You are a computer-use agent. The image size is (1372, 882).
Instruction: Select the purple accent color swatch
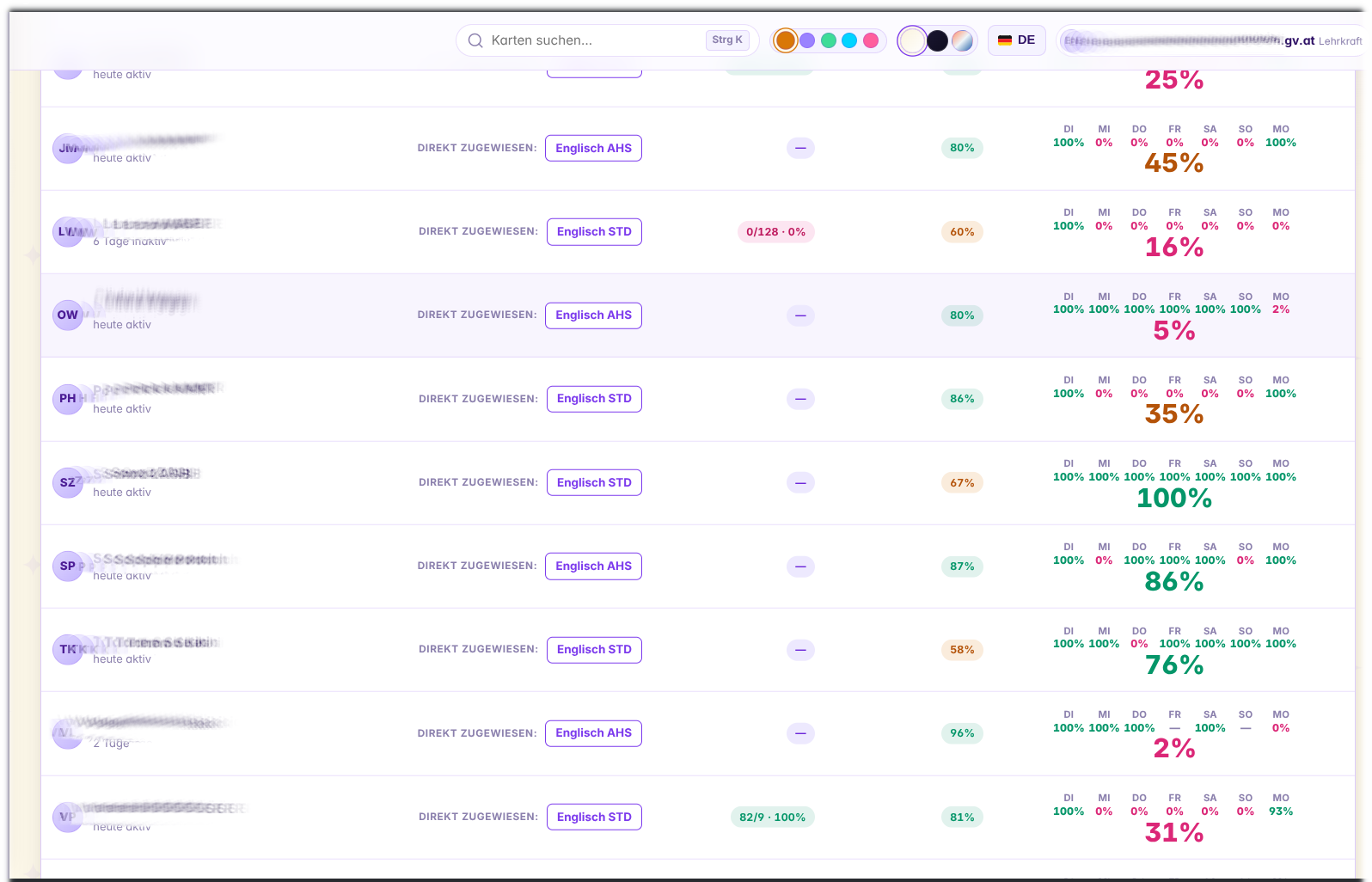click(x=807, y=40)
